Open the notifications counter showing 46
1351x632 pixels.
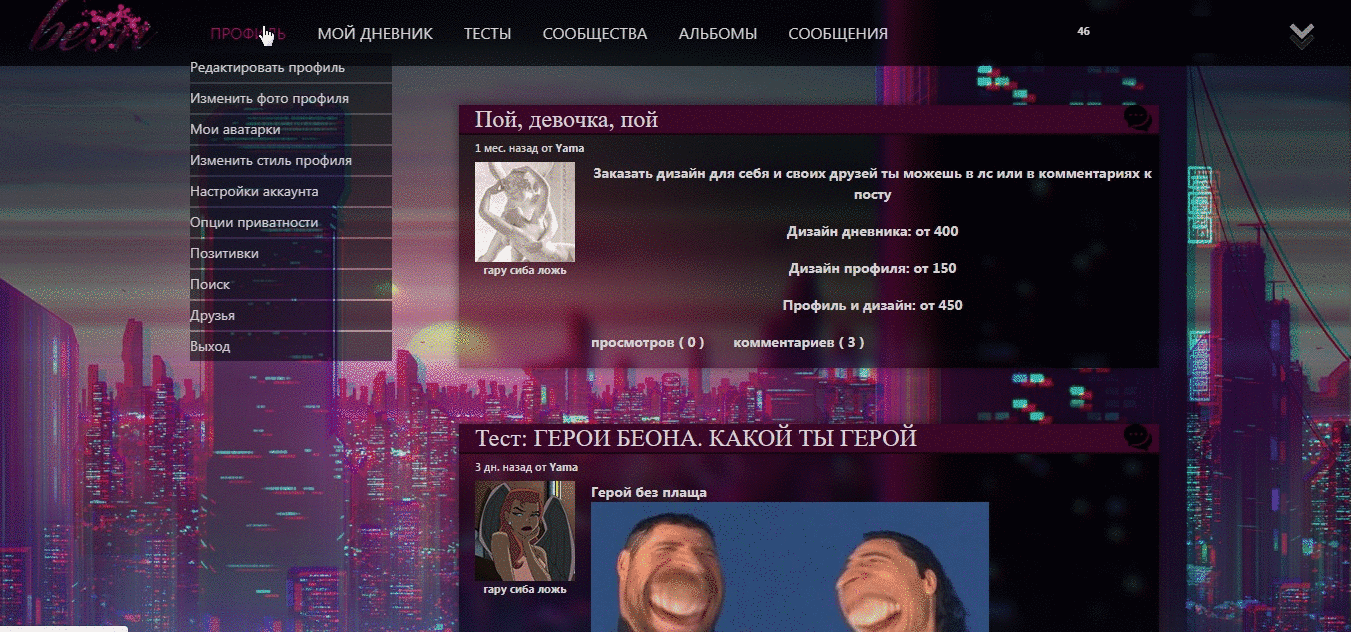1083,32
